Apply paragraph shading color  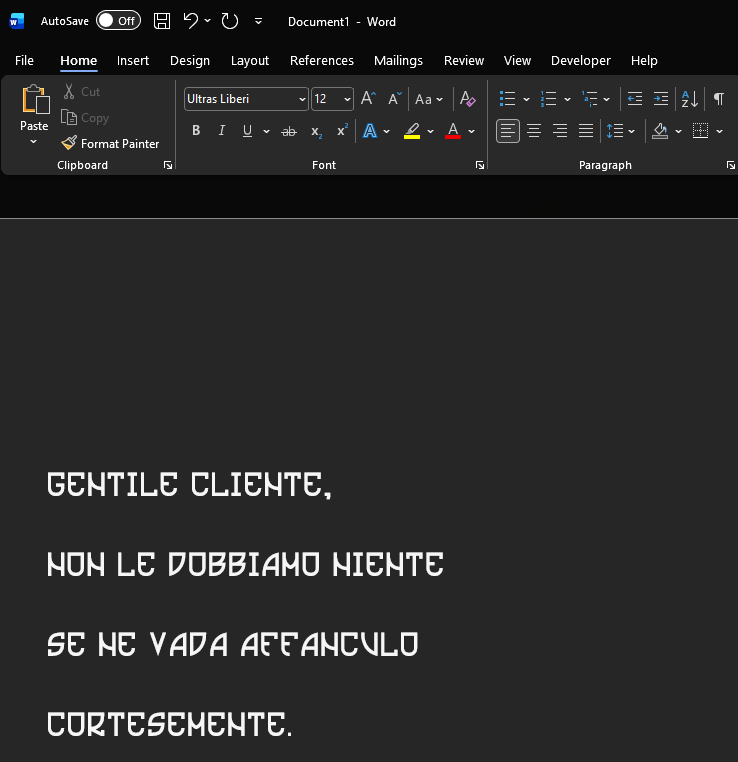coord(660,130)
